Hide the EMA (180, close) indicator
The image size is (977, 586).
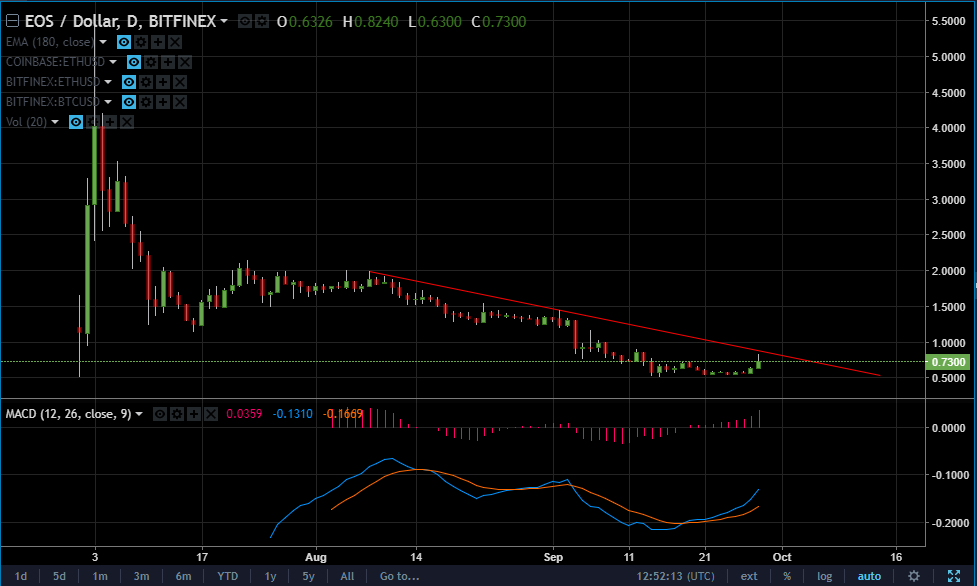[x=124, y=42]
